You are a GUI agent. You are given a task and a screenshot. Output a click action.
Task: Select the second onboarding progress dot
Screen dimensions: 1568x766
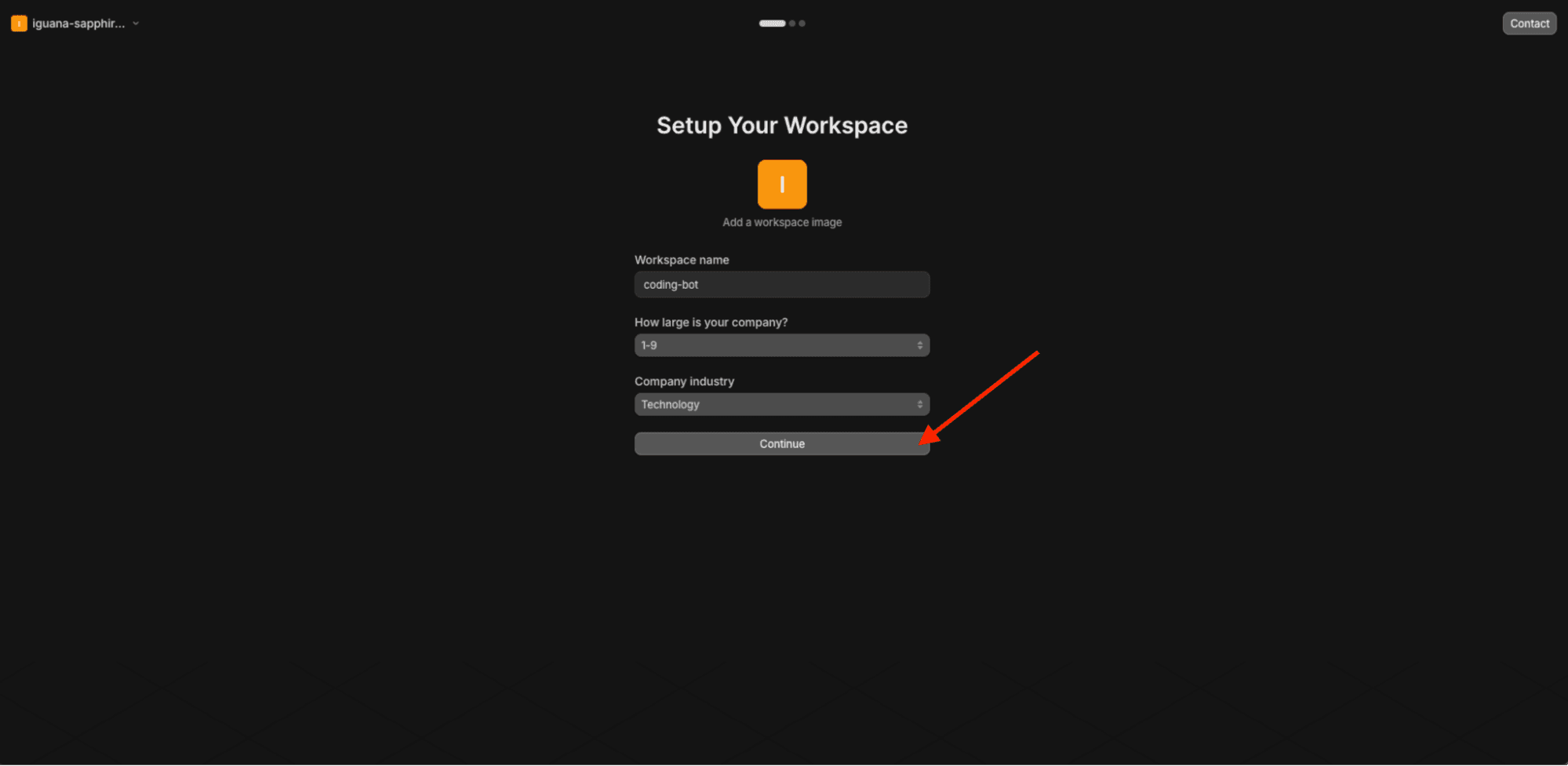tap(791, 23)
